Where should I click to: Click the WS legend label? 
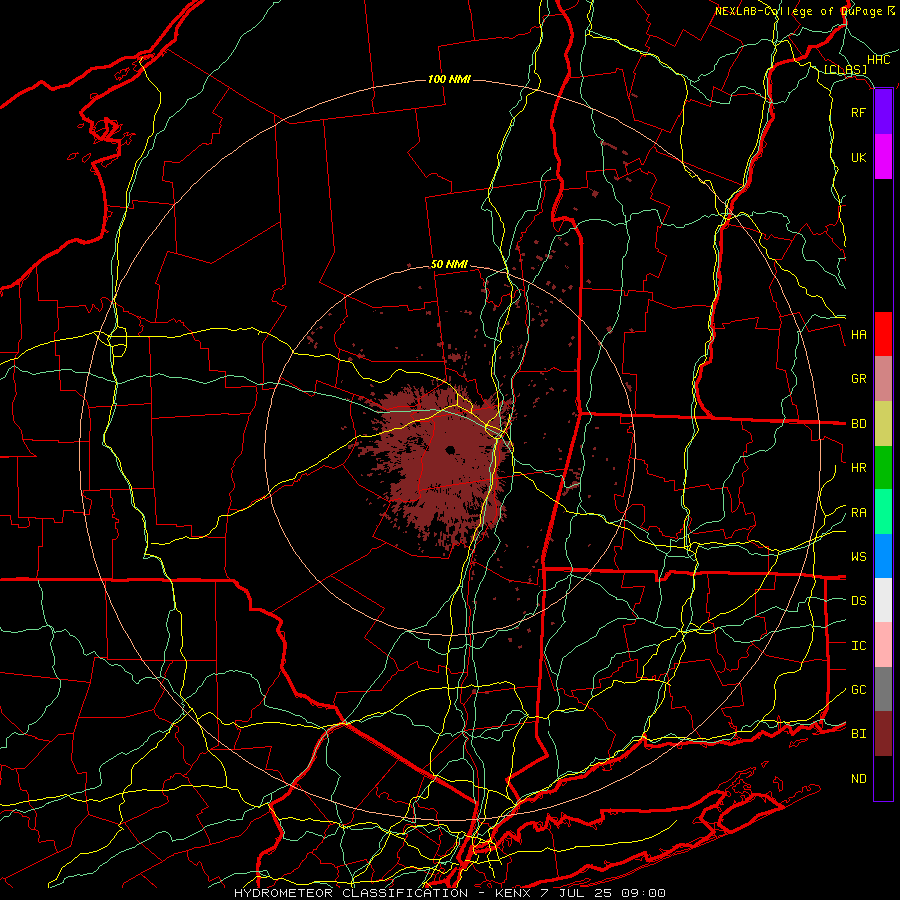pyautogui.click(x=858, y=557)
